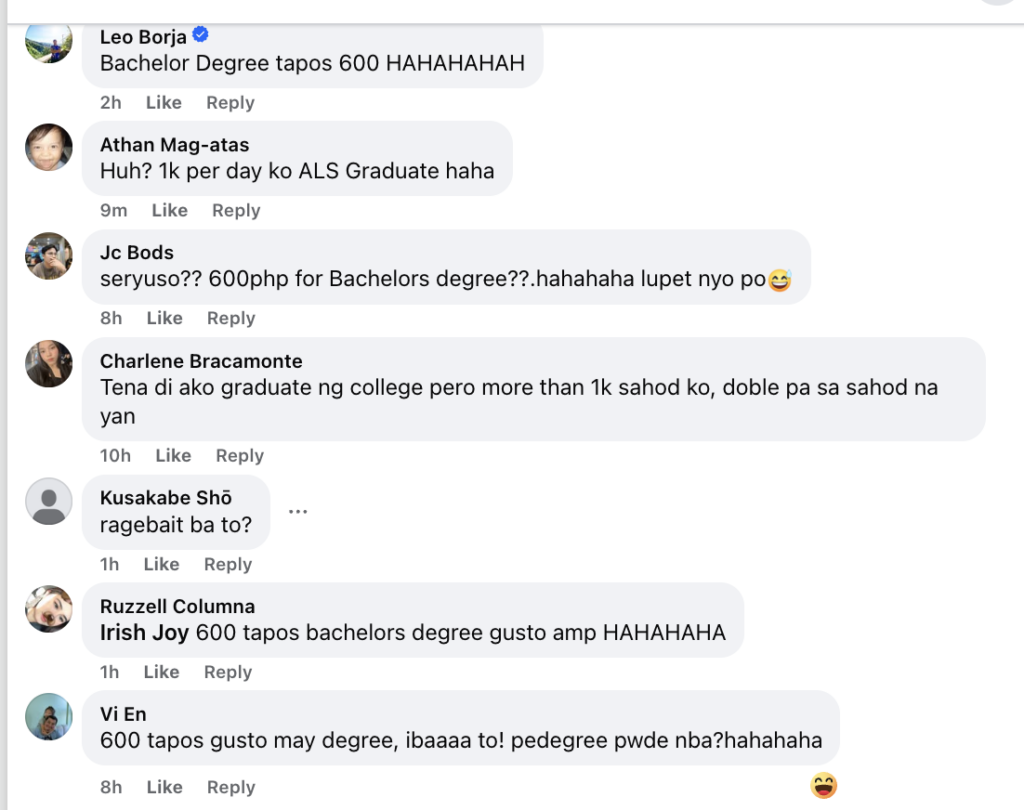Image resolution: width=1024 pixels, height=810 pixels.
Task: Open Ruzzell Columna's avatar
Action: (48, 609)
